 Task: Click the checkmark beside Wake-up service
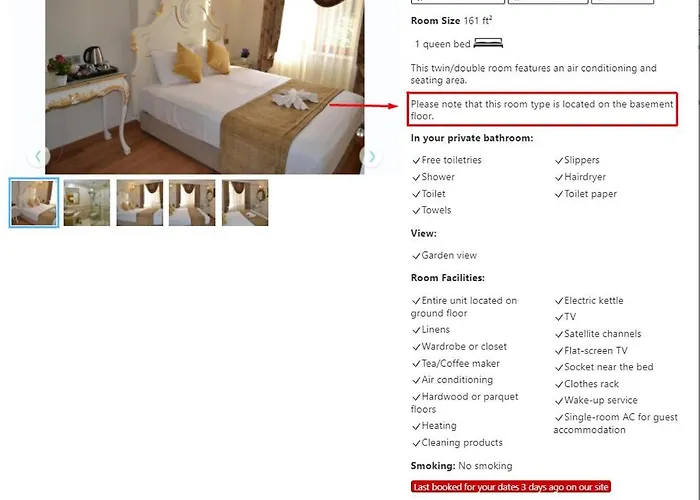coord(558,401)
